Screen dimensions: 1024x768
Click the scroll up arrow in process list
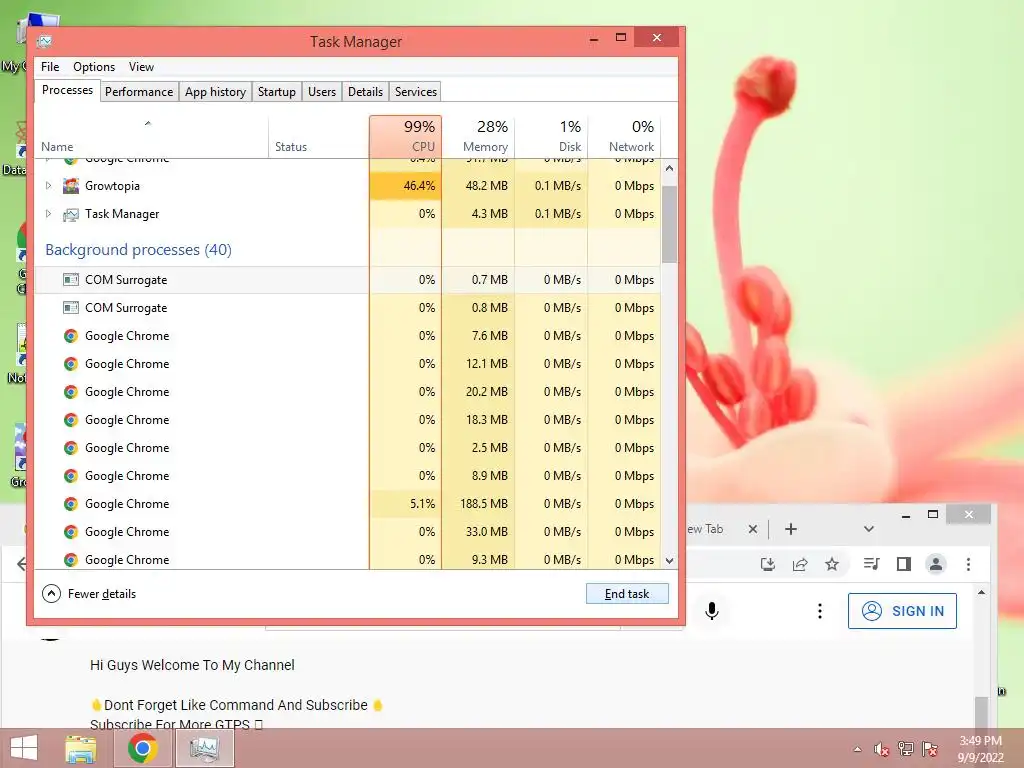point(669,168)
